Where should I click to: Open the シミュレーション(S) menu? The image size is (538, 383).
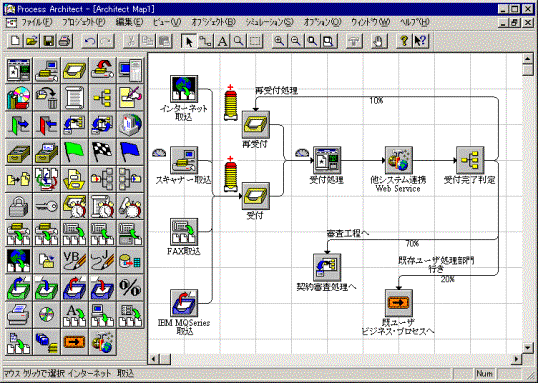pyautogui.click(x=269, y=22)
